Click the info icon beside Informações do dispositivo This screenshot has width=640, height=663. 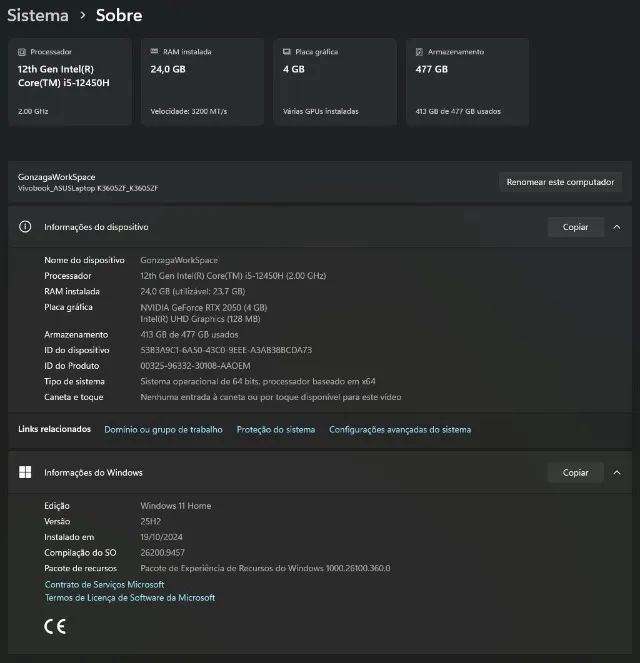(x=25, y=227)
